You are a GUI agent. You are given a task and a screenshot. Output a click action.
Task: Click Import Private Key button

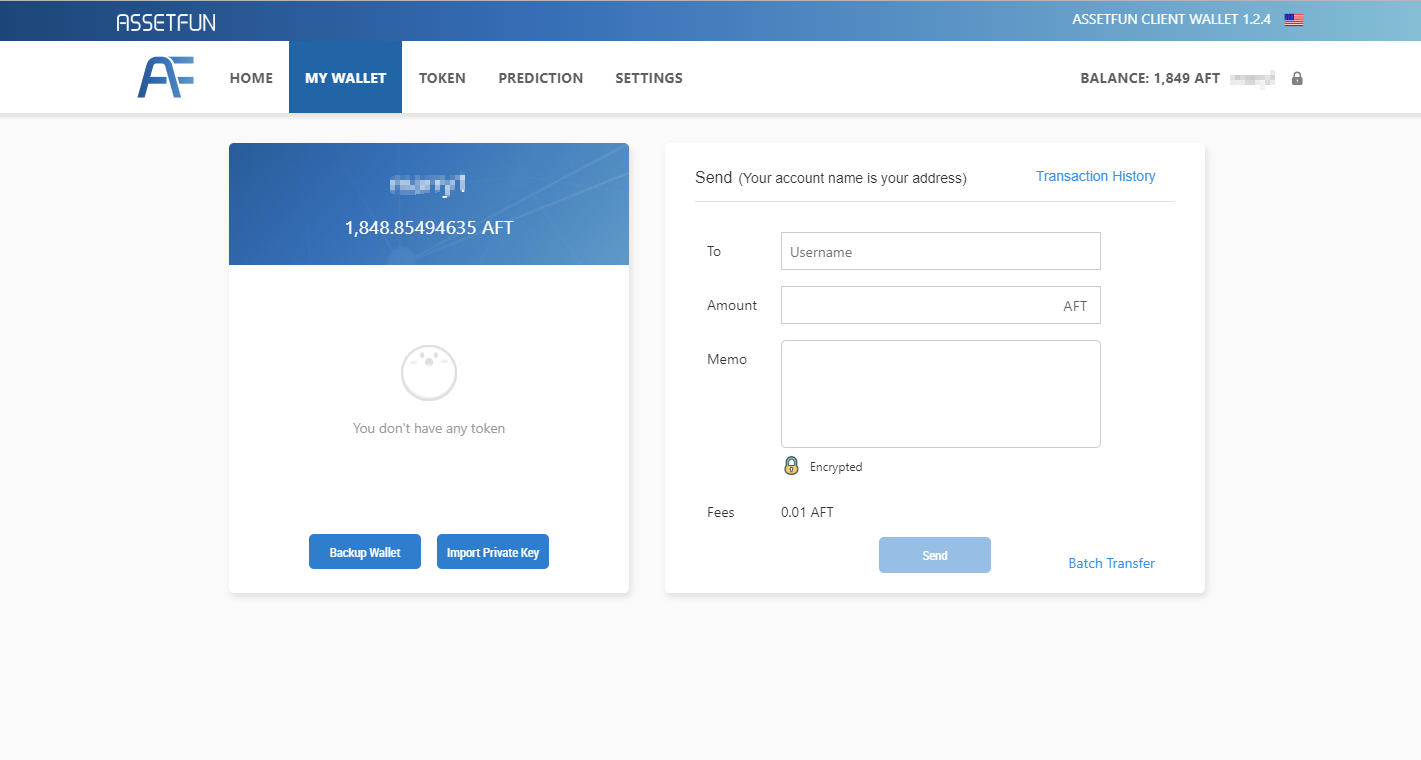[493, 552]
